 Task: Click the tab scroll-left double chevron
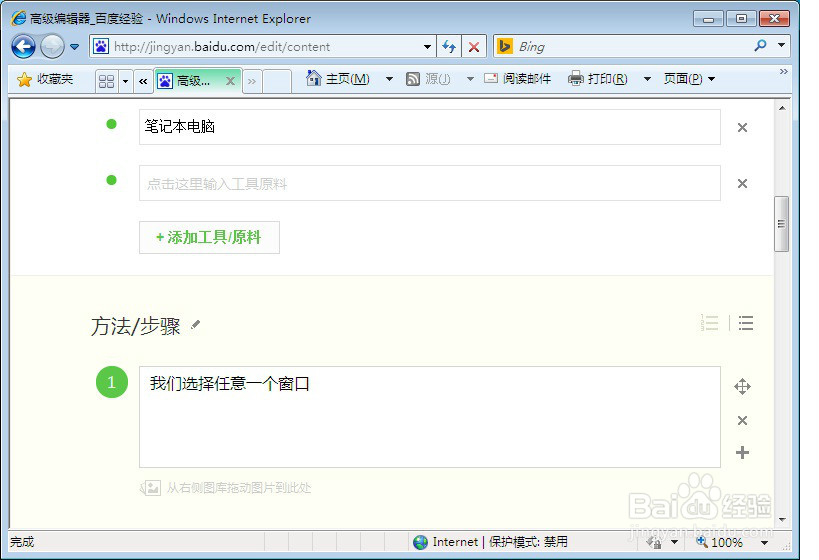pyautogui.click(x=143, y=81)
